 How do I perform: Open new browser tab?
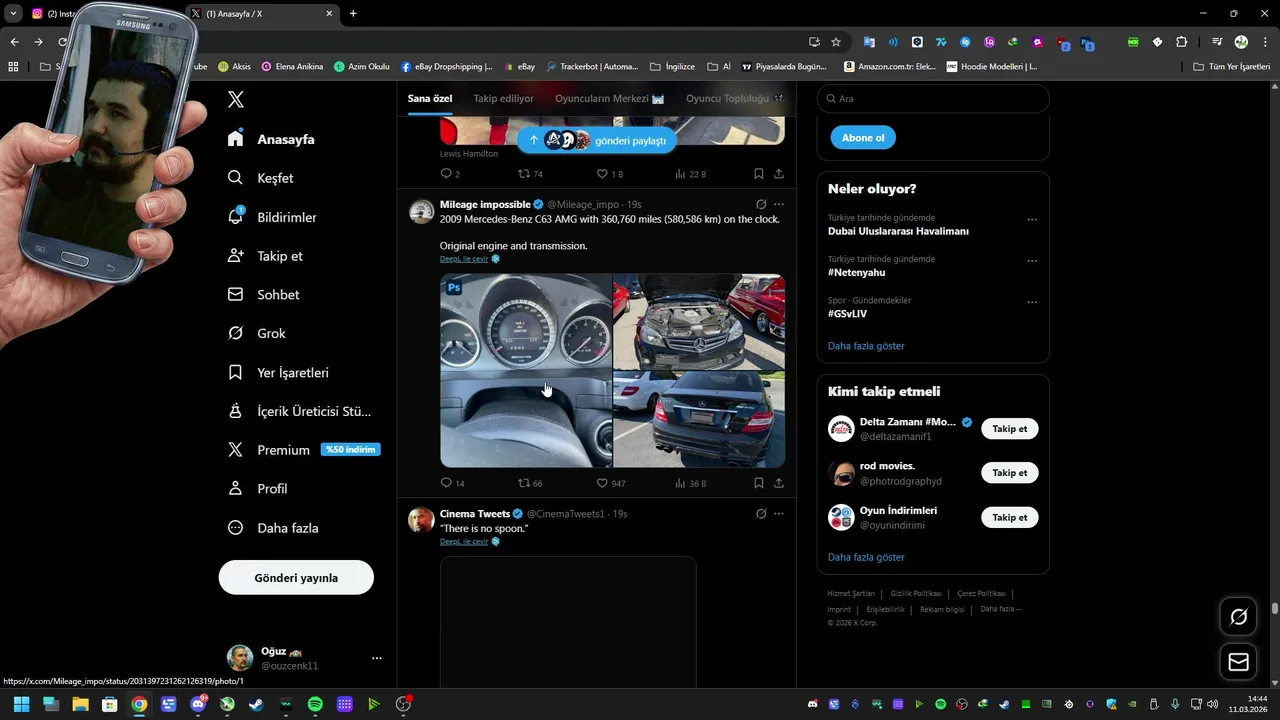point(353,14)
